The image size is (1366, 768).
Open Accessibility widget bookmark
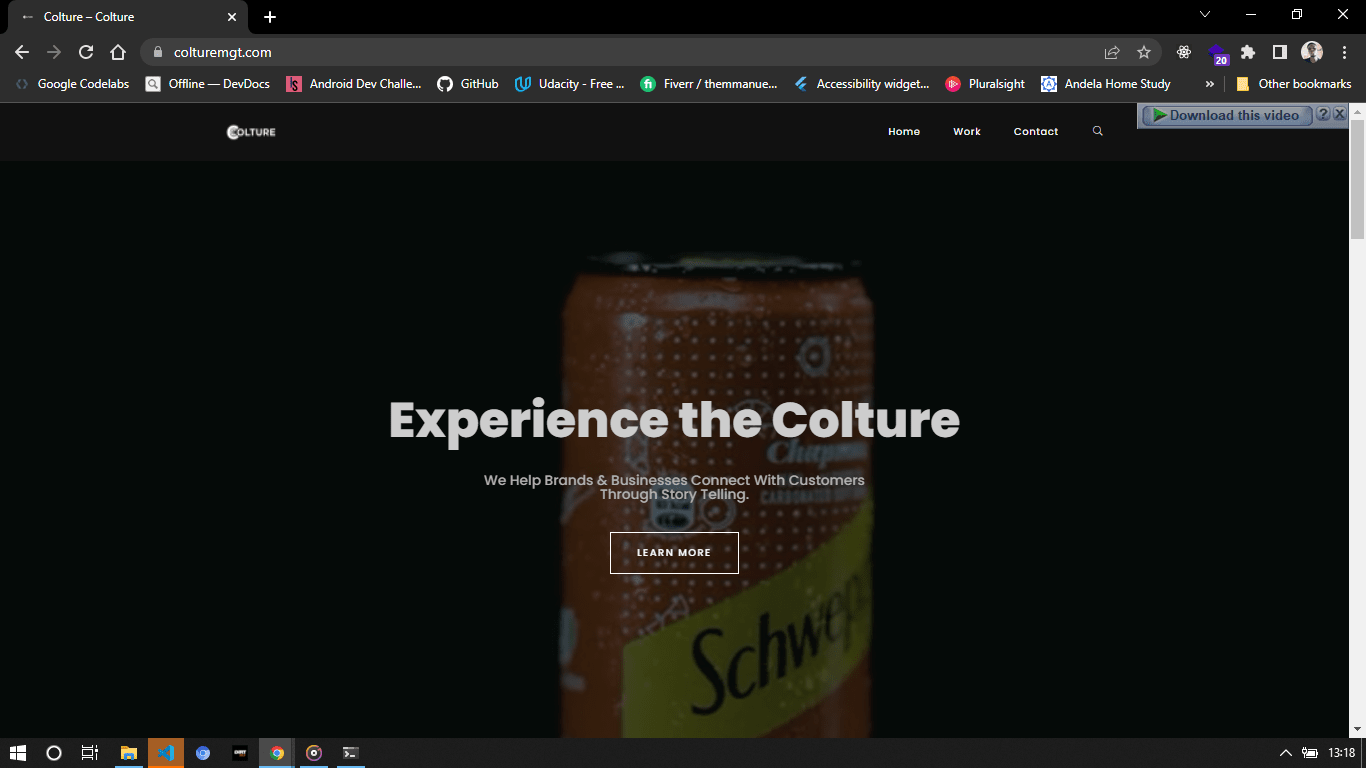(862, 84)
